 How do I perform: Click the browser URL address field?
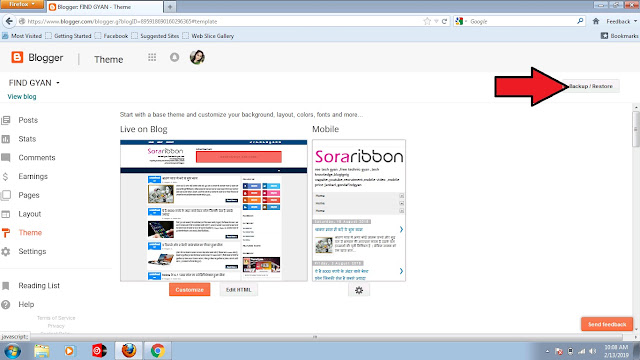pyautogui.click(x=220, y=21)
